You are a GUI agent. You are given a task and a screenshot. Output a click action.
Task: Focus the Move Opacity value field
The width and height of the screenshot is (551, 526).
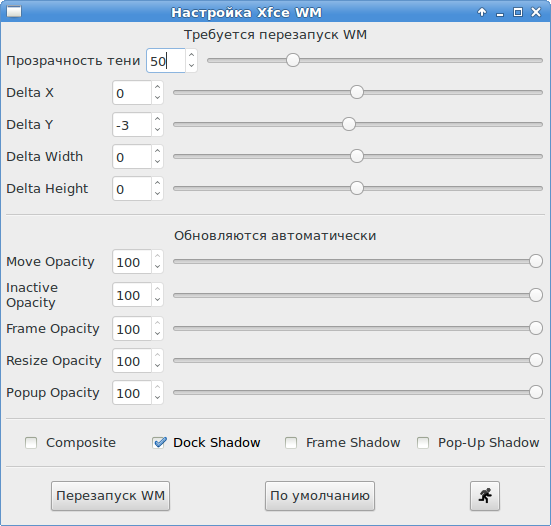(x=132, y=262)
